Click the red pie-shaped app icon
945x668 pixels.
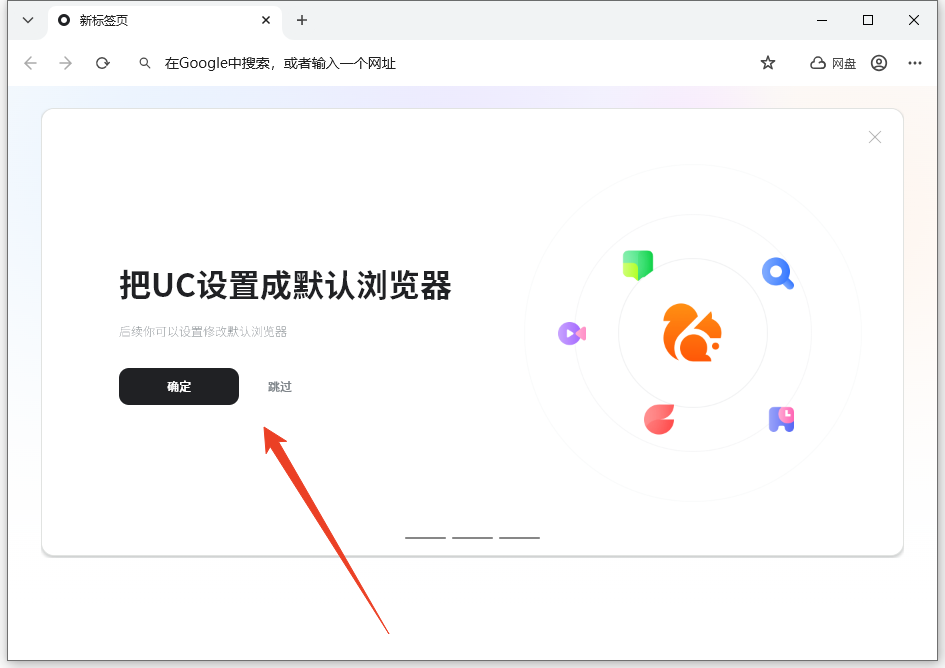[x=658, y=419]
